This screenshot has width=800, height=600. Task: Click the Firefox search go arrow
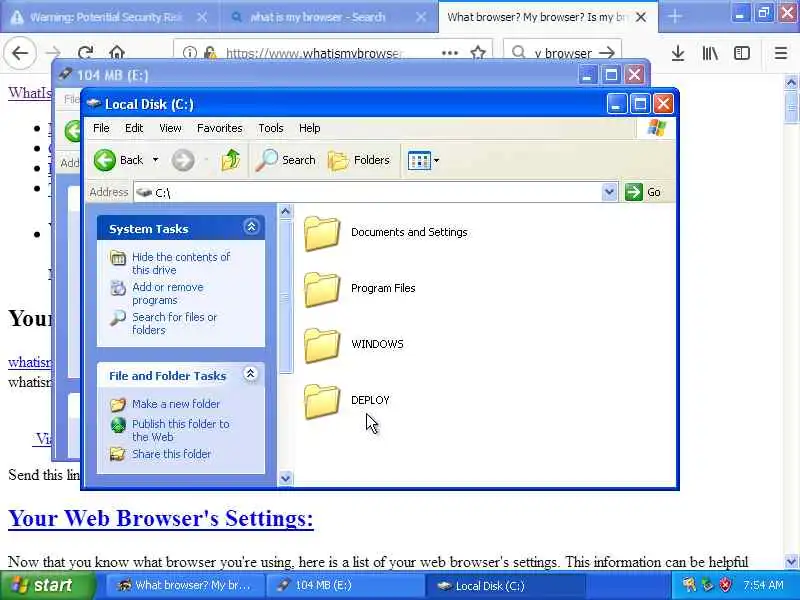(607, 53)
